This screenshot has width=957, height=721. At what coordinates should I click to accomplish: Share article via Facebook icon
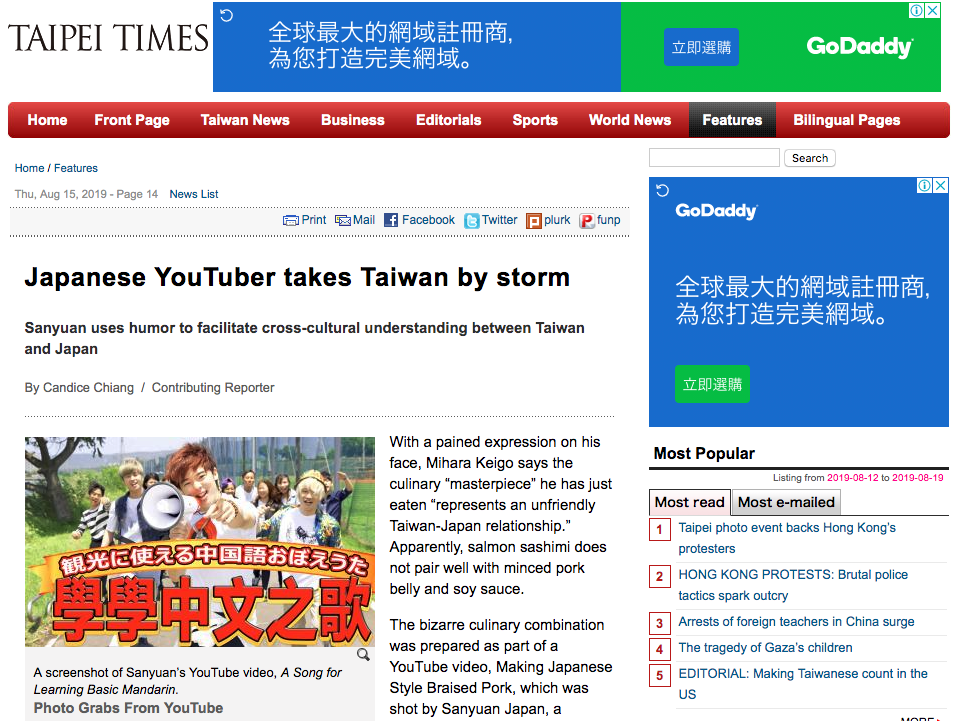(391, 220)
